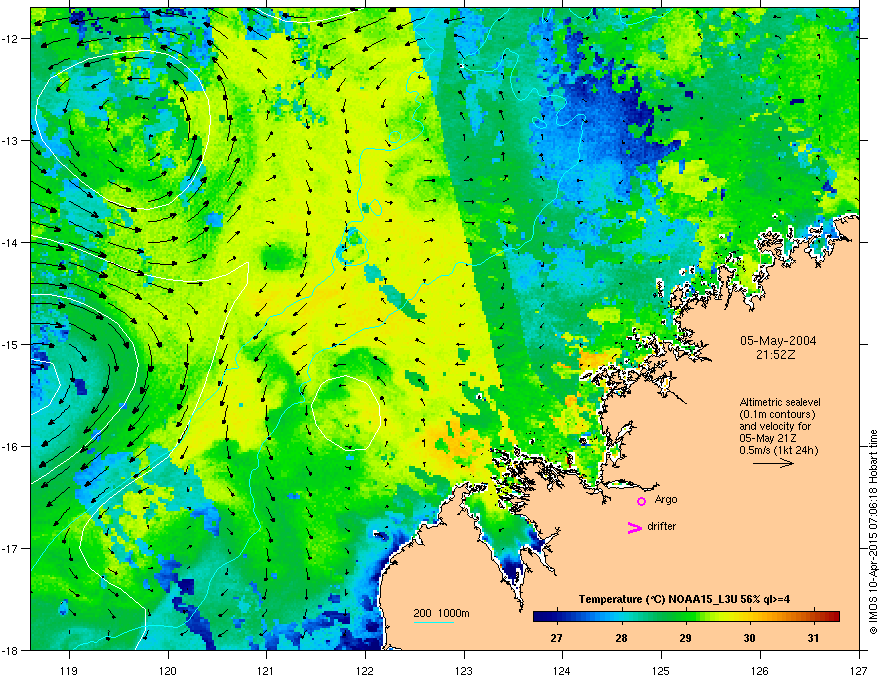
Task: Click the color bar label 29
Action: pos(685,638)
